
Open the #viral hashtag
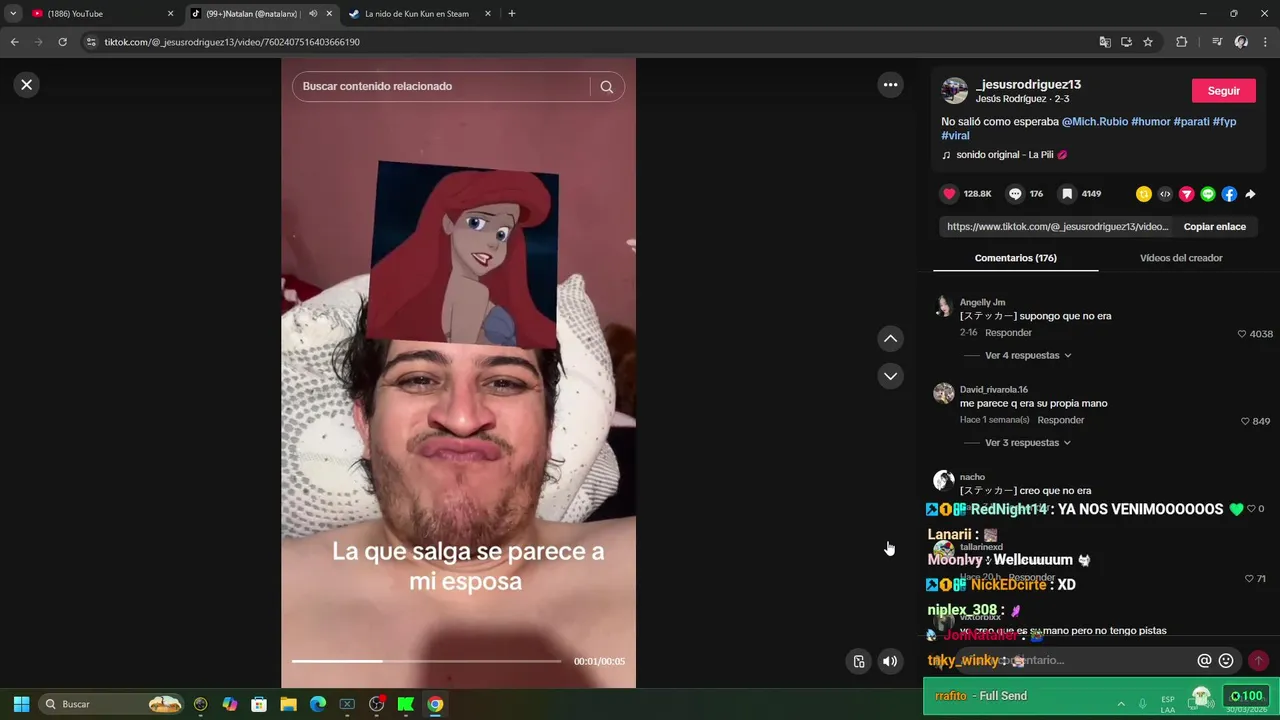(955, 136)
